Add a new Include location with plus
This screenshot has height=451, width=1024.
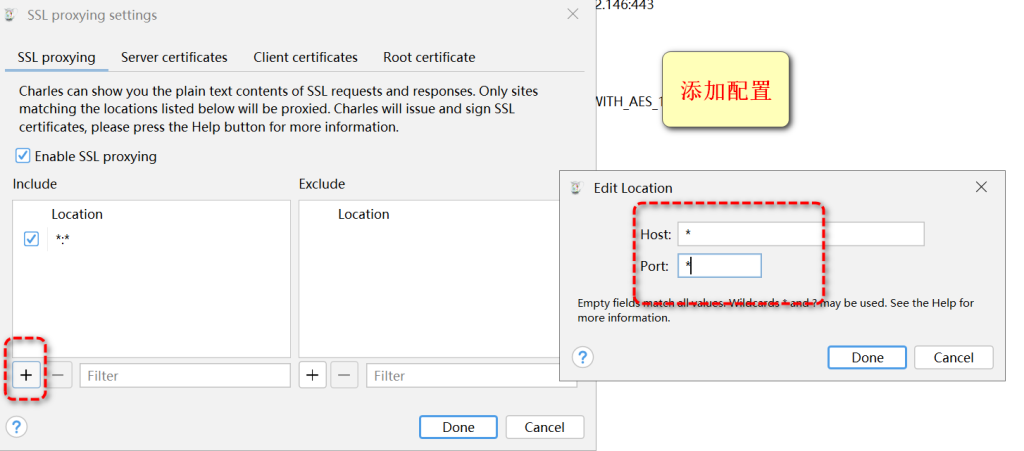[x=27, y=375]
